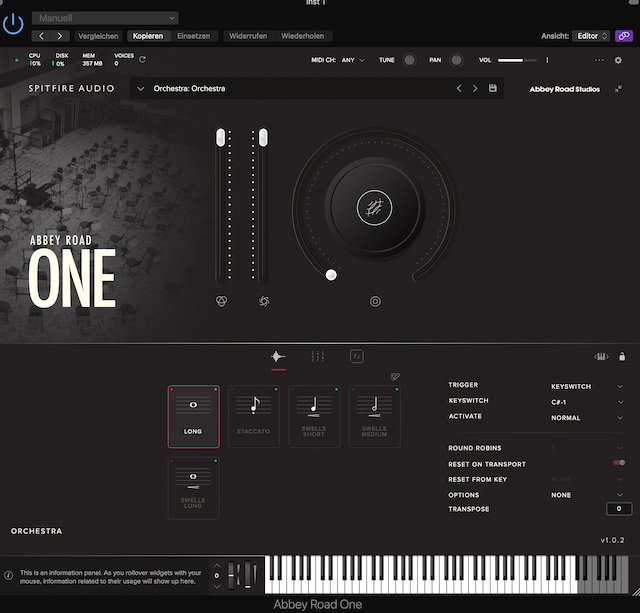Switch to the mixer tab icon
Image resolution: width=640 pixels, height=613 pixels.
(318, 356)
